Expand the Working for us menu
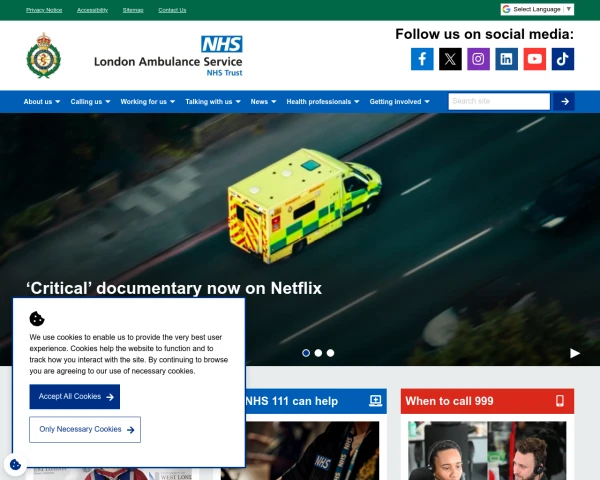The image size is (600, 480). (148, 102)
